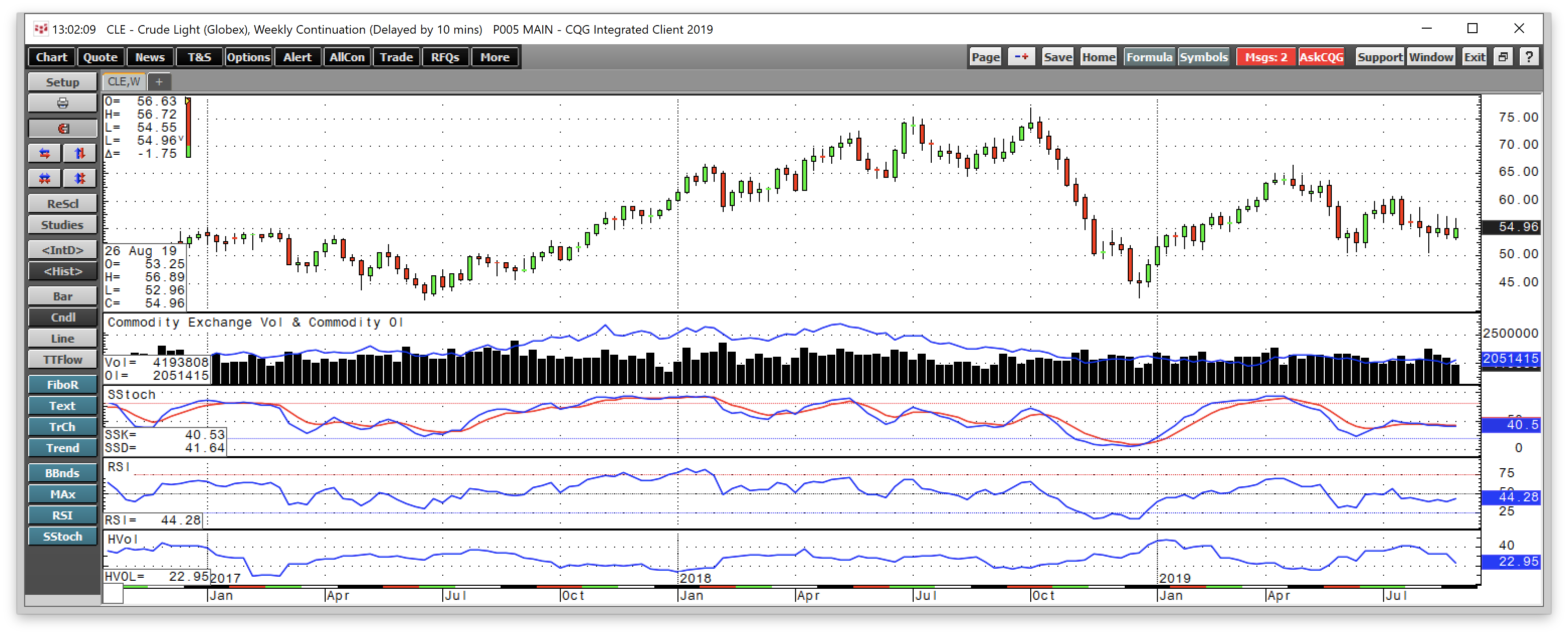Screen dimensions: 1568x635
Task: Click the Symbols button
Action: 1204,57
